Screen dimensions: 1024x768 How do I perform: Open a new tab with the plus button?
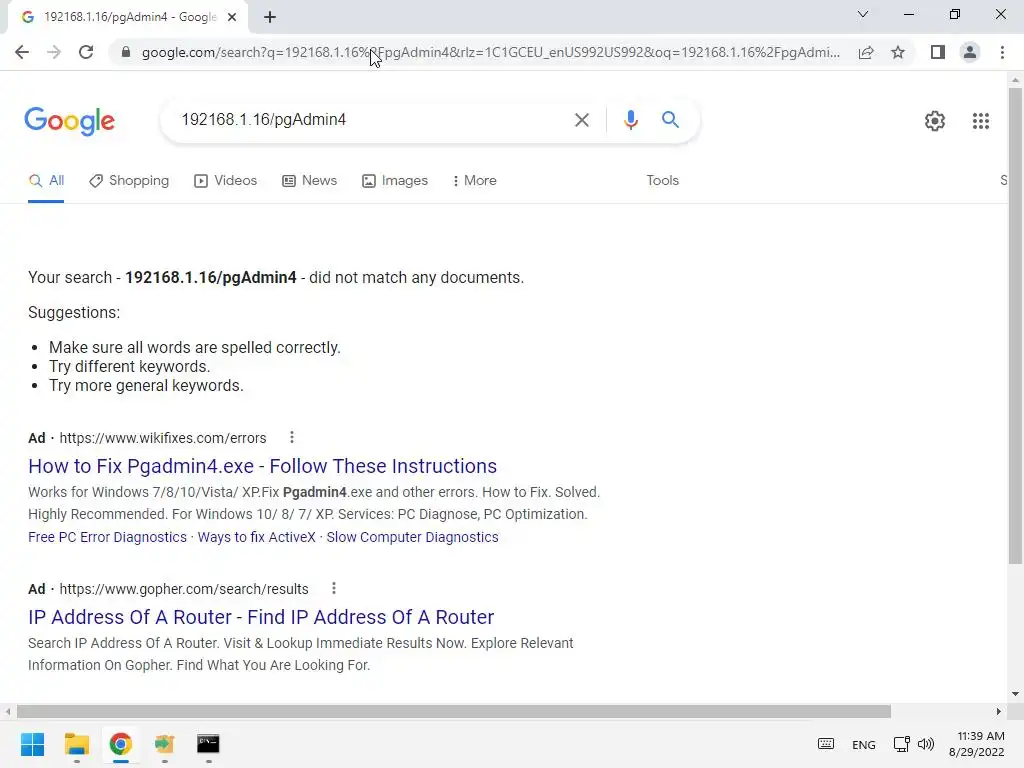coord(270,18)
